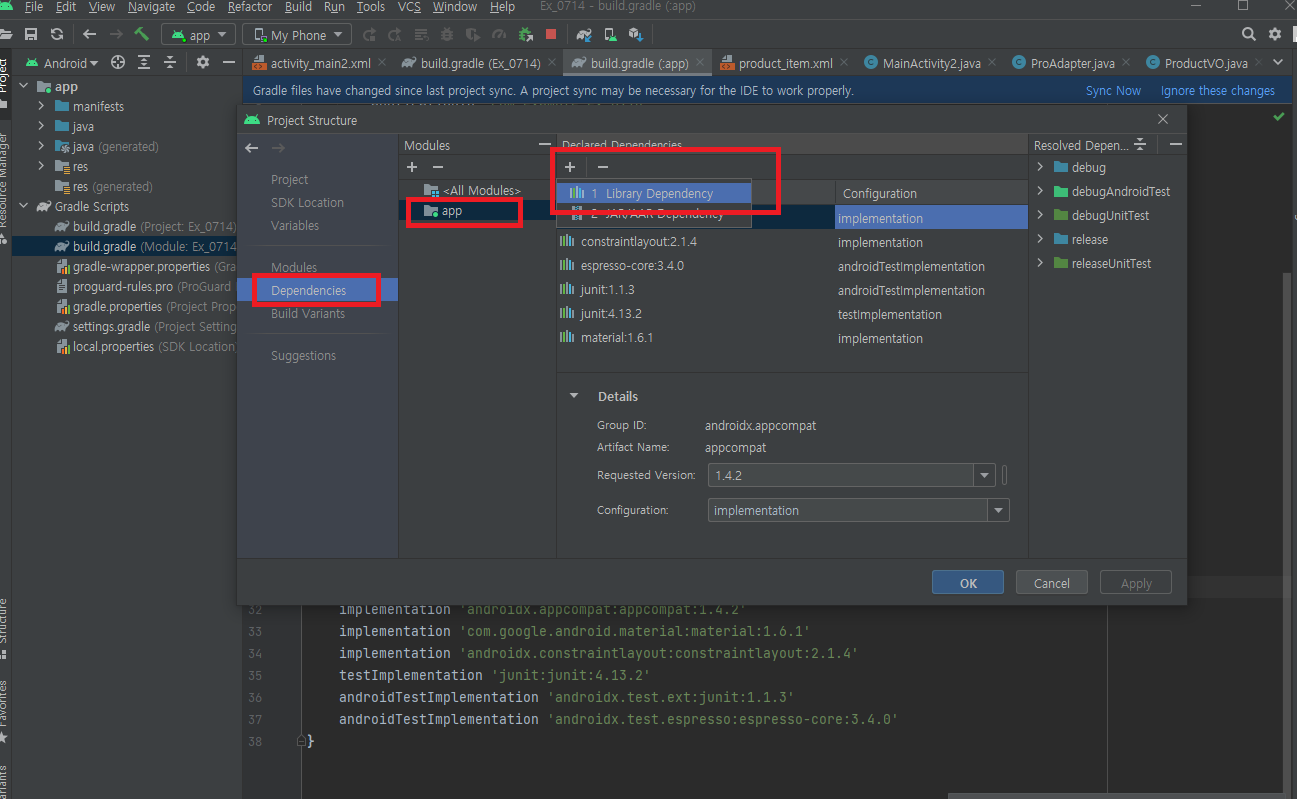Click the Sync Project with Gradle Files elephant icon
The image size is (1297, 799).
(x=584, y=34)
